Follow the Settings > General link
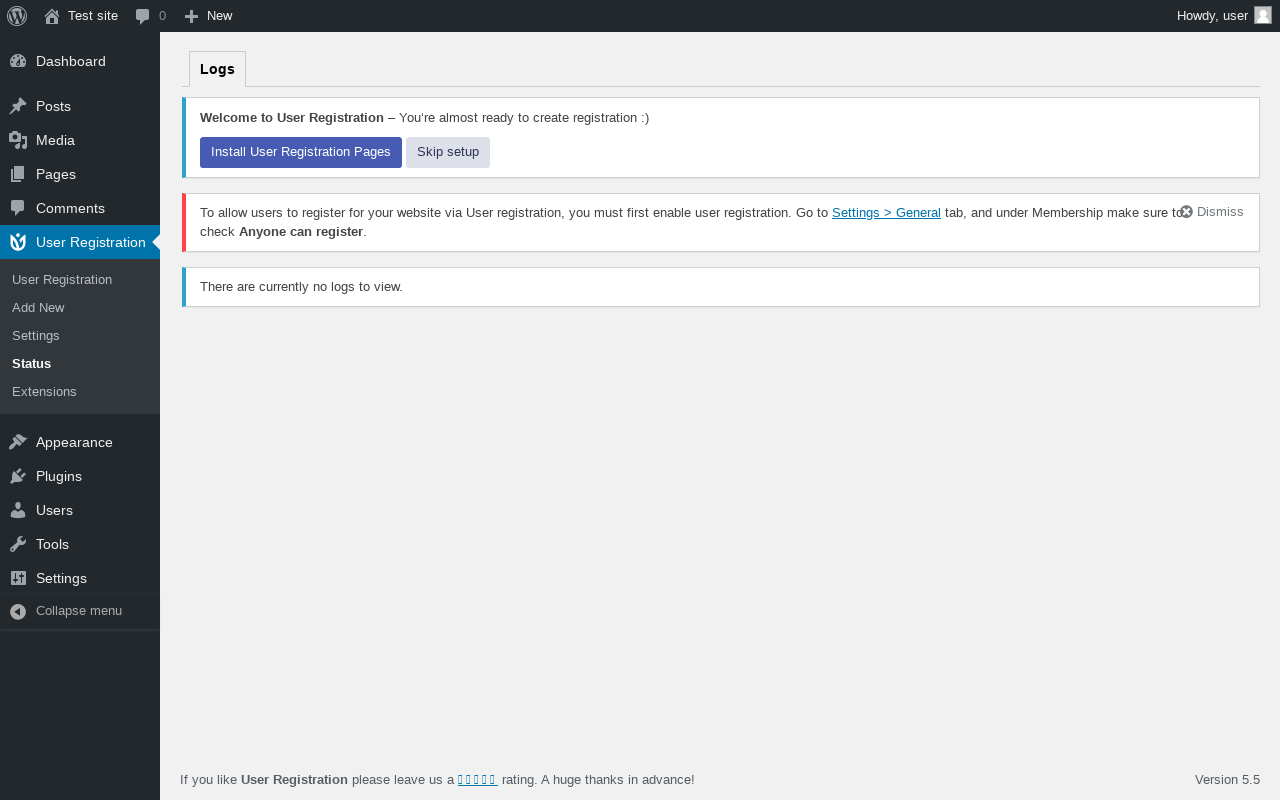1280x800 pixels. 886,212
